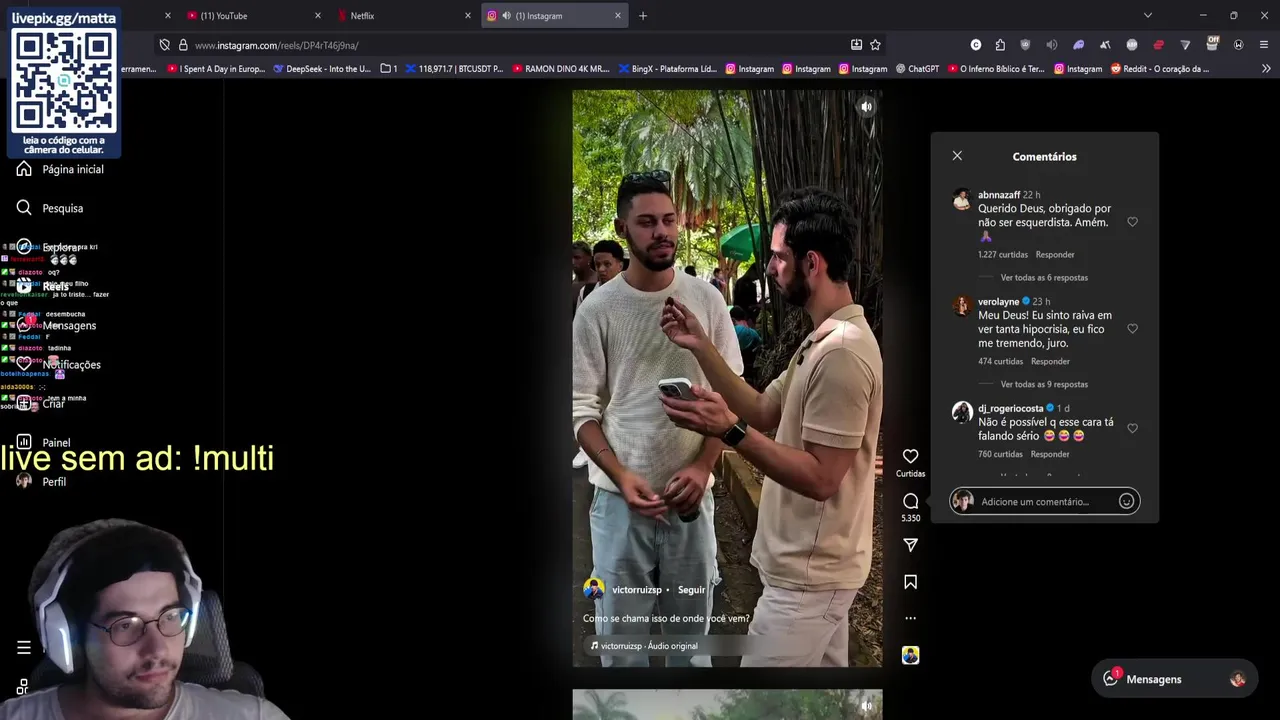Image resolution: width=1280 pixels, height=720 pixels.
Task: Mute the reel audio
Action: pos(866,107)
